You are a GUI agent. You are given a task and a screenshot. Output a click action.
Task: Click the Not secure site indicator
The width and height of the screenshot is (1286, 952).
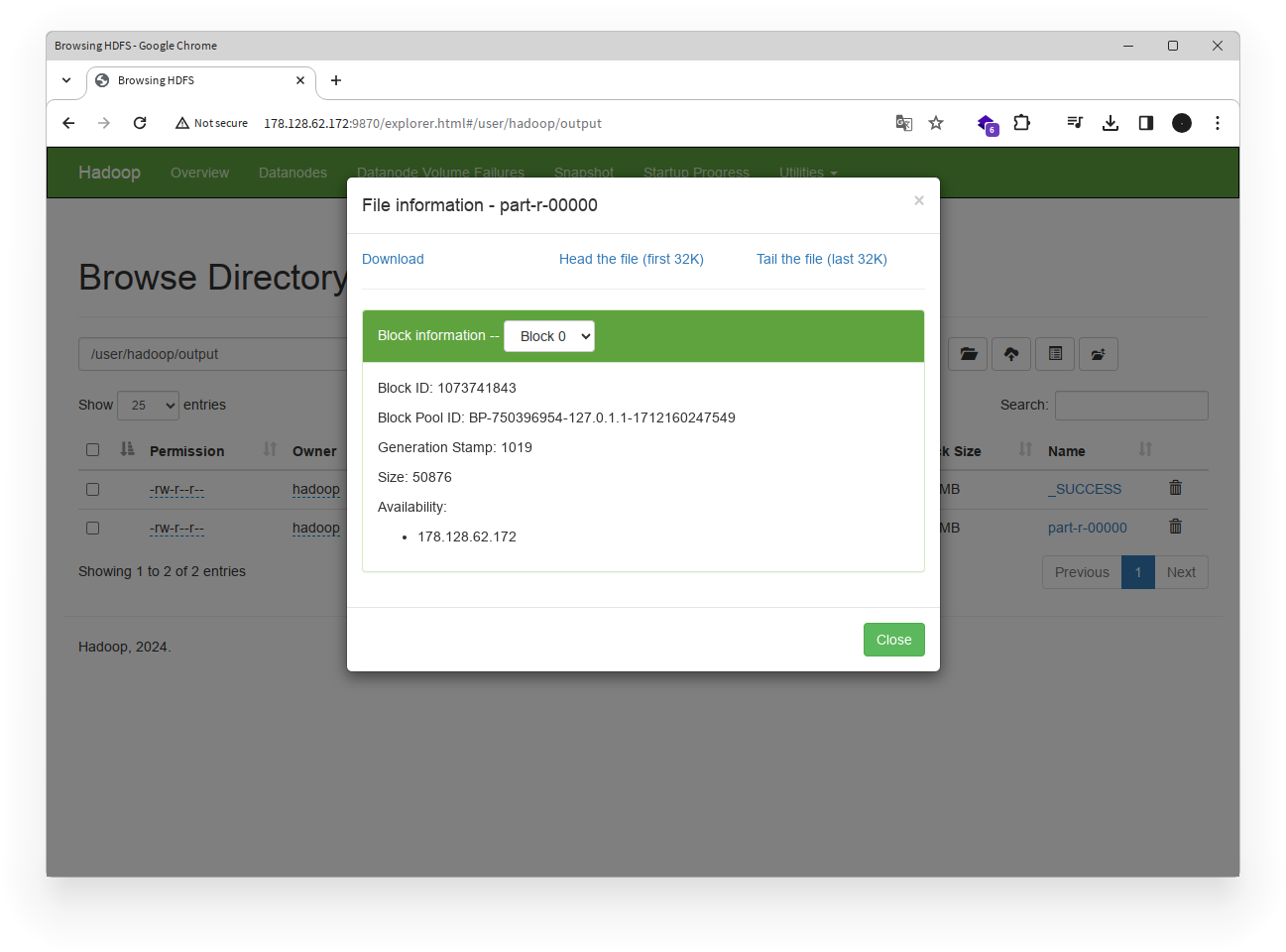tap(211, 123)
